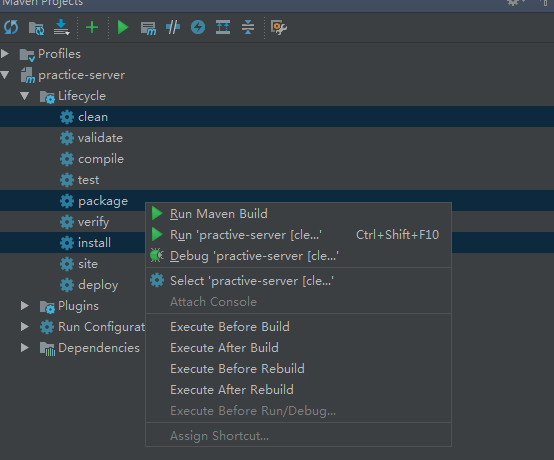Choose Run 'practive-server [cle...' menu entry
This screenshot has width=554, height=460.
pyautogui.click(x=299, y=235)
